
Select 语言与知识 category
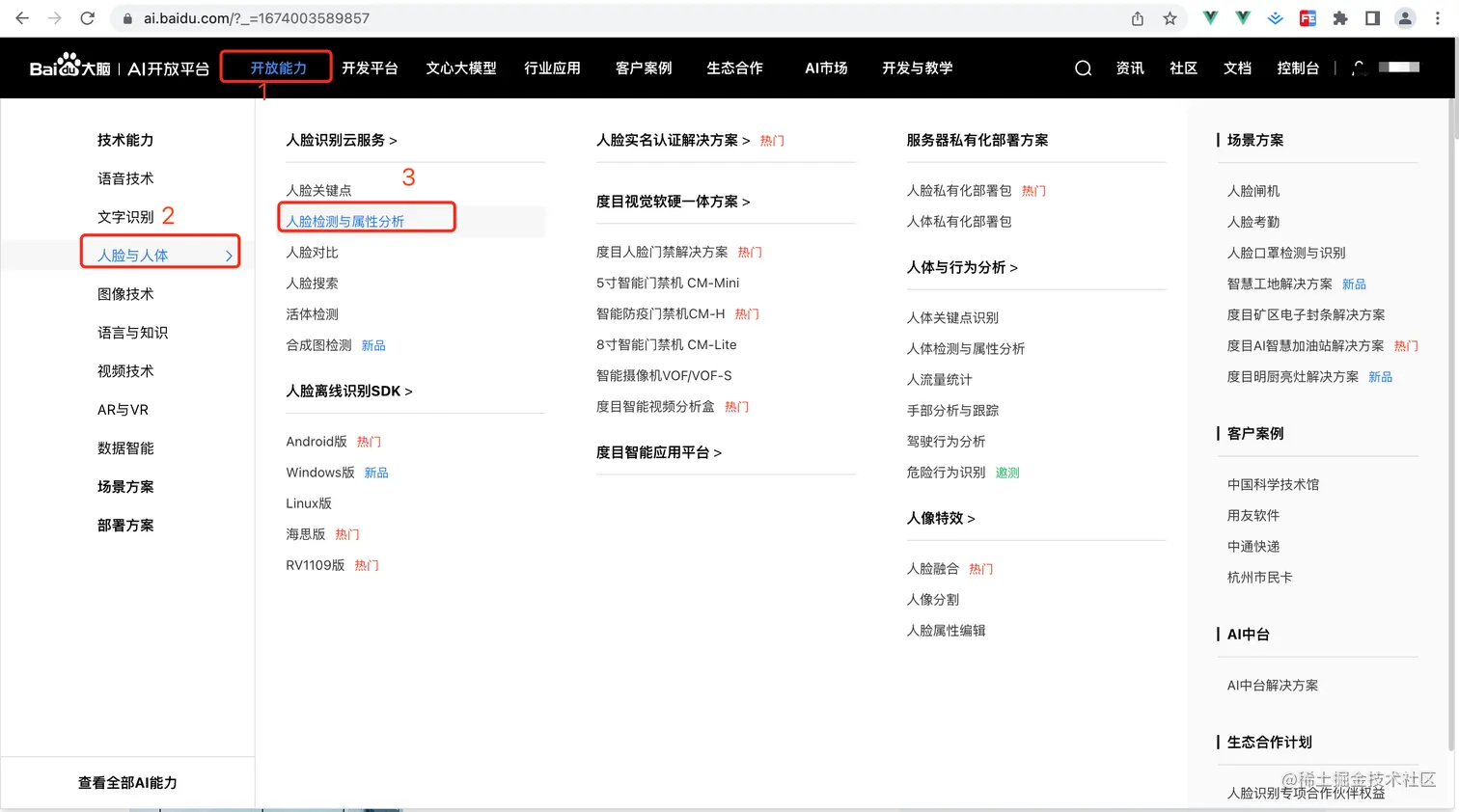[x=132, y=333]
